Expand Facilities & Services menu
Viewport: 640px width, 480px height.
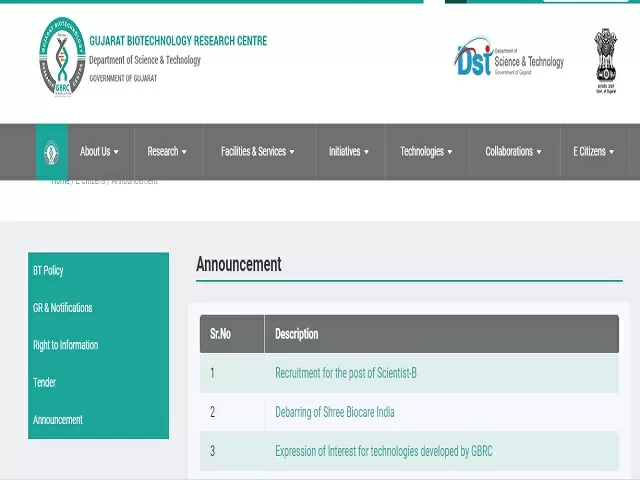tap(257, 152)
